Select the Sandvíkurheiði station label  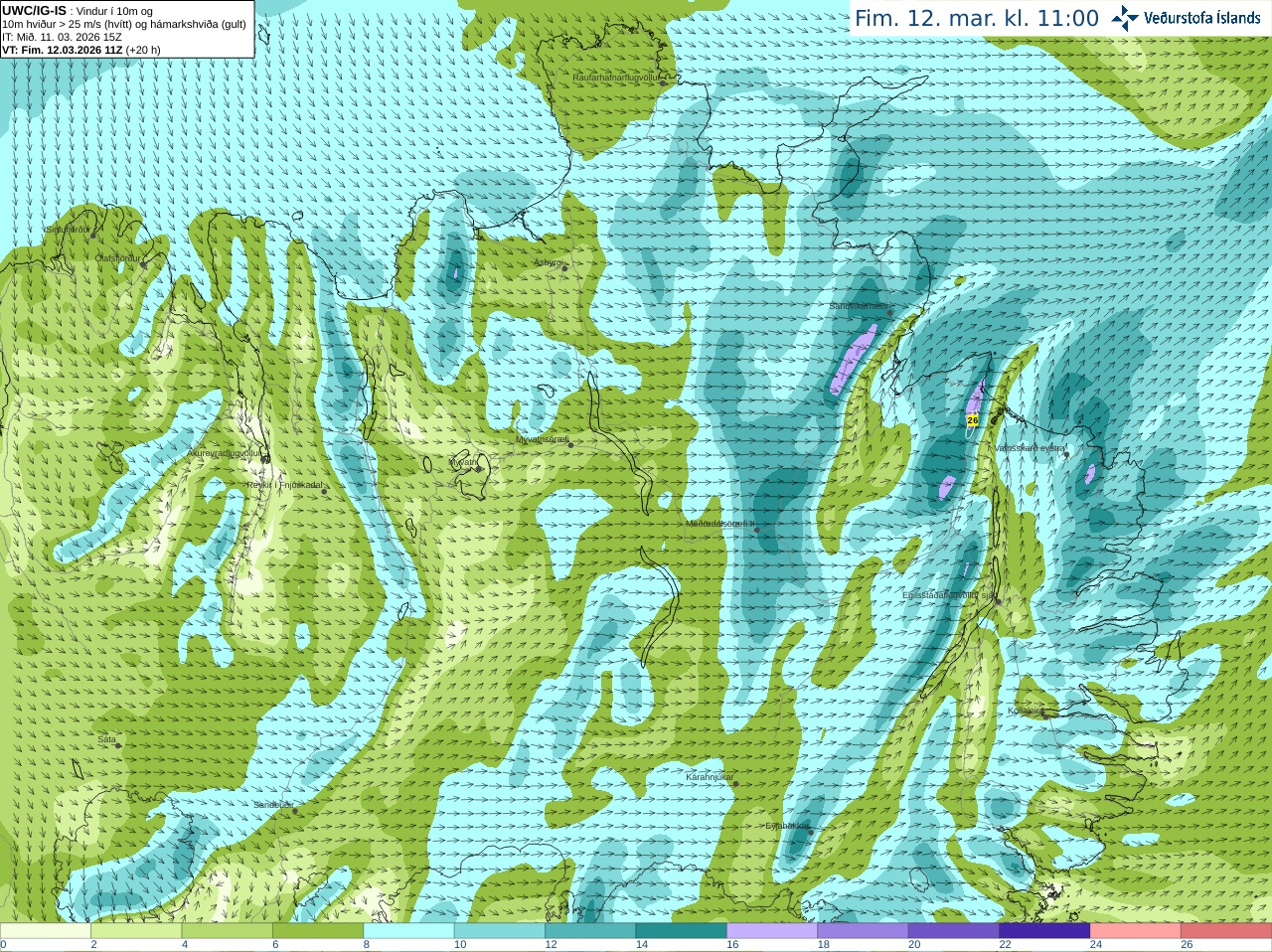[859, 306]
